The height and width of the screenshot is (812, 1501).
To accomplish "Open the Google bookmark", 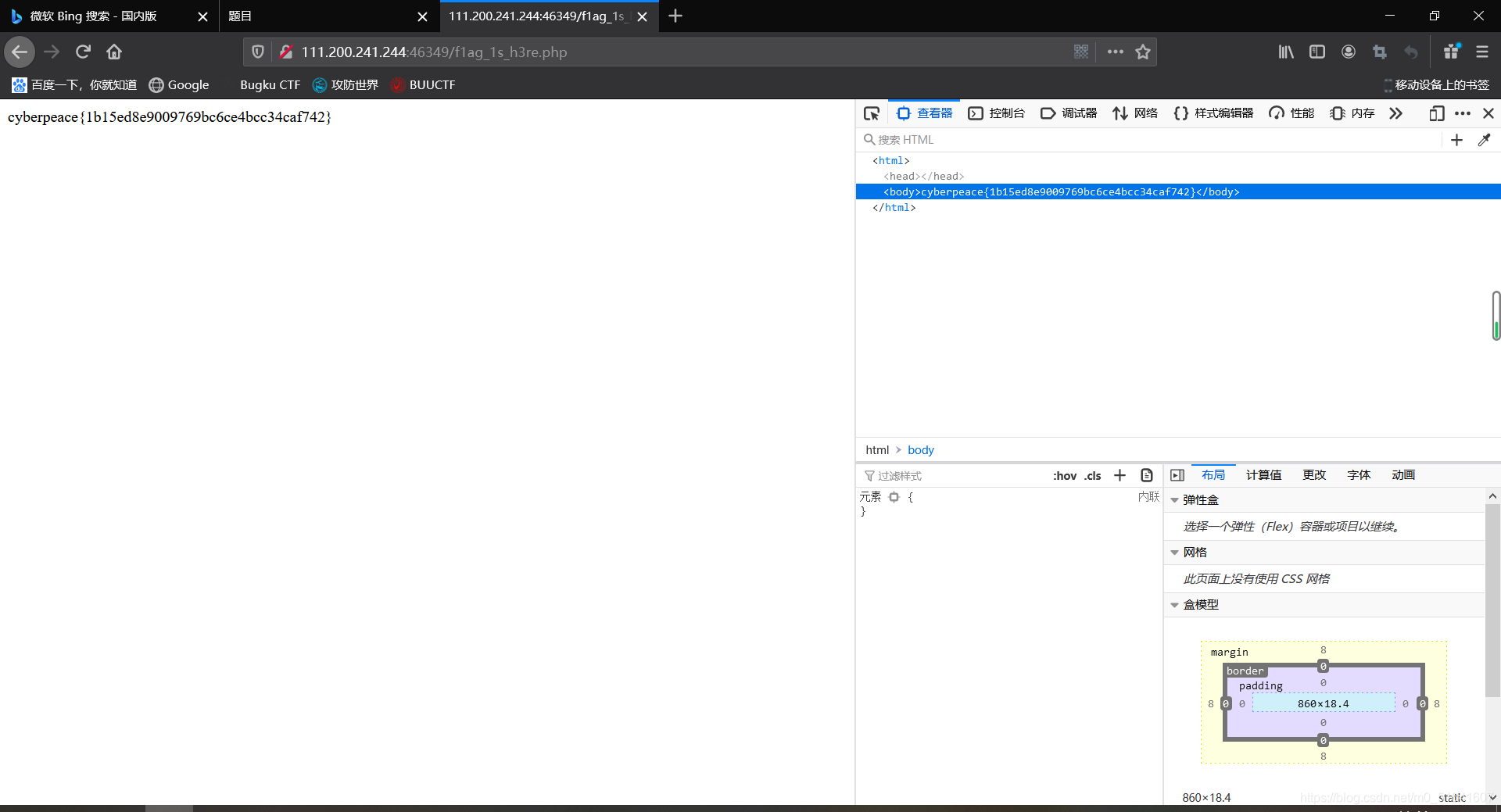I will point(179,85).
